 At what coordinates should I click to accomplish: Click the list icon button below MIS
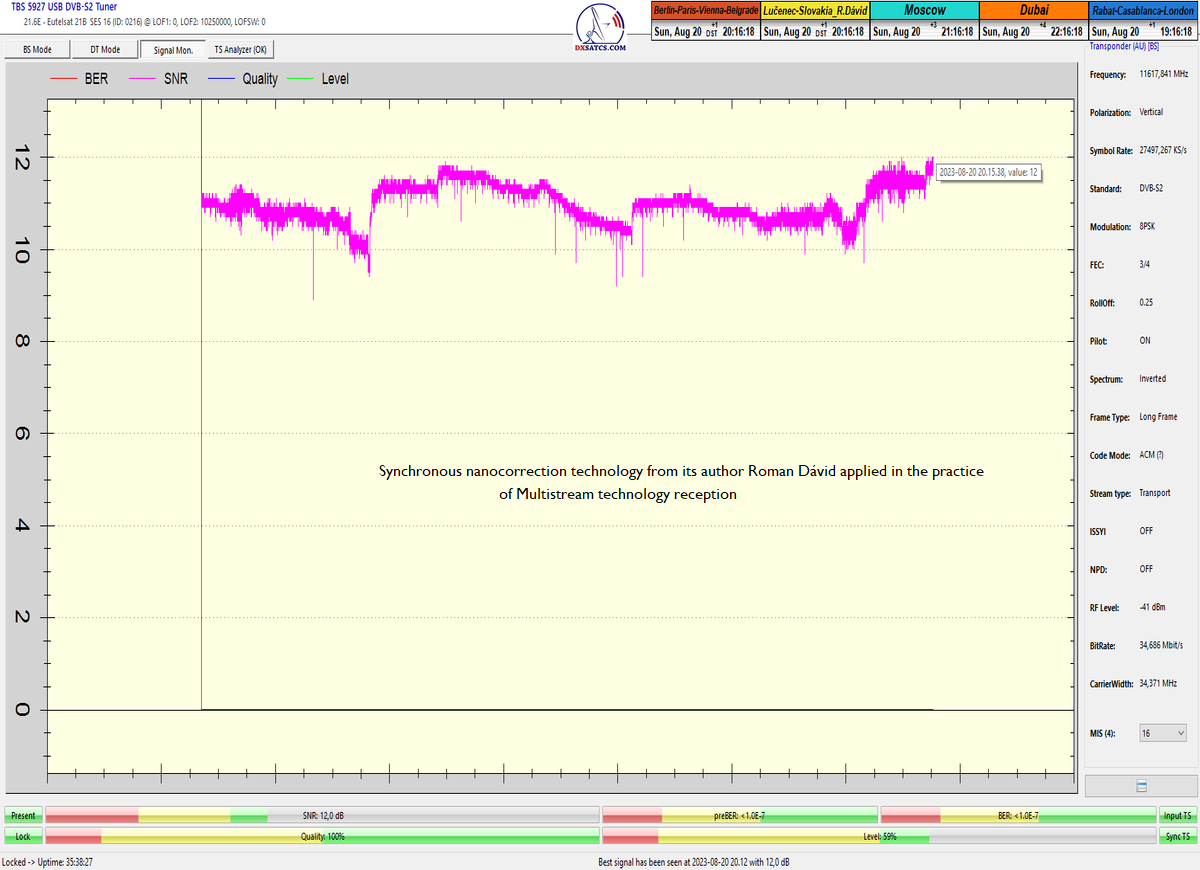[x=1141, y=786]
